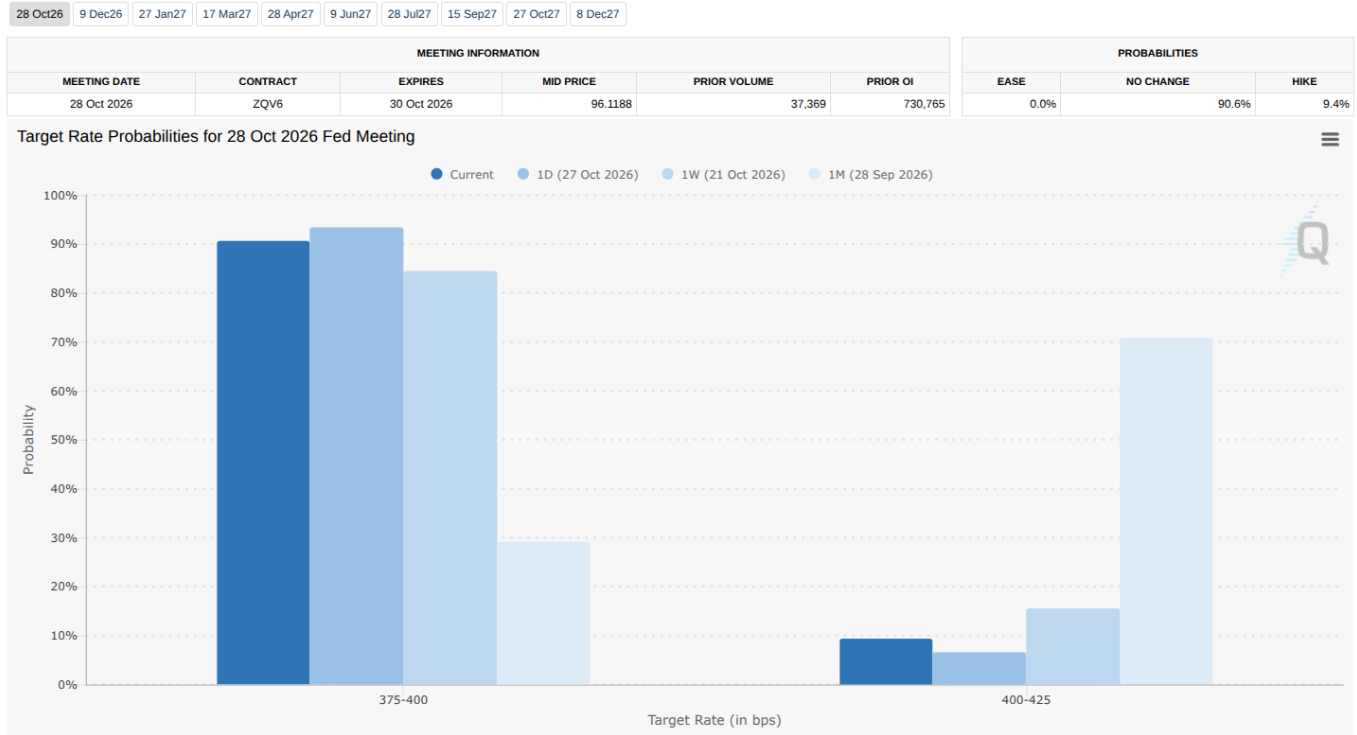1357x735 pixels.
Task: View the 28 Jul27 meeting tab
Action: click(x=410, y=14)
